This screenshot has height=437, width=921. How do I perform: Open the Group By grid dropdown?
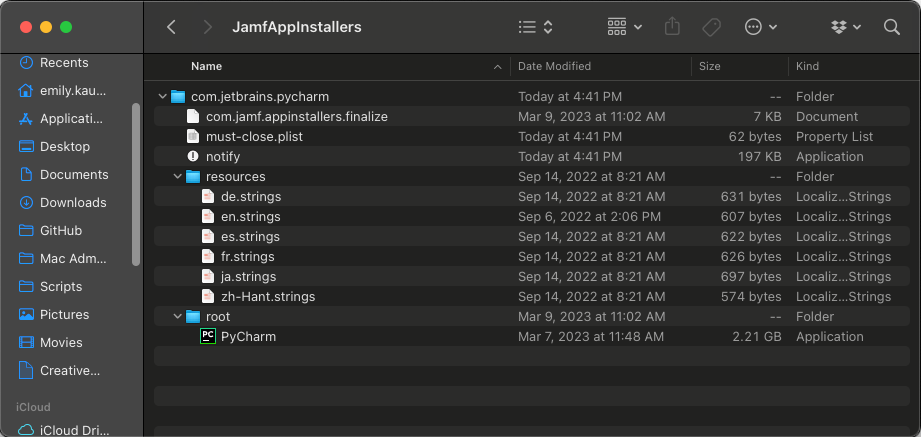tap(624, 27)
